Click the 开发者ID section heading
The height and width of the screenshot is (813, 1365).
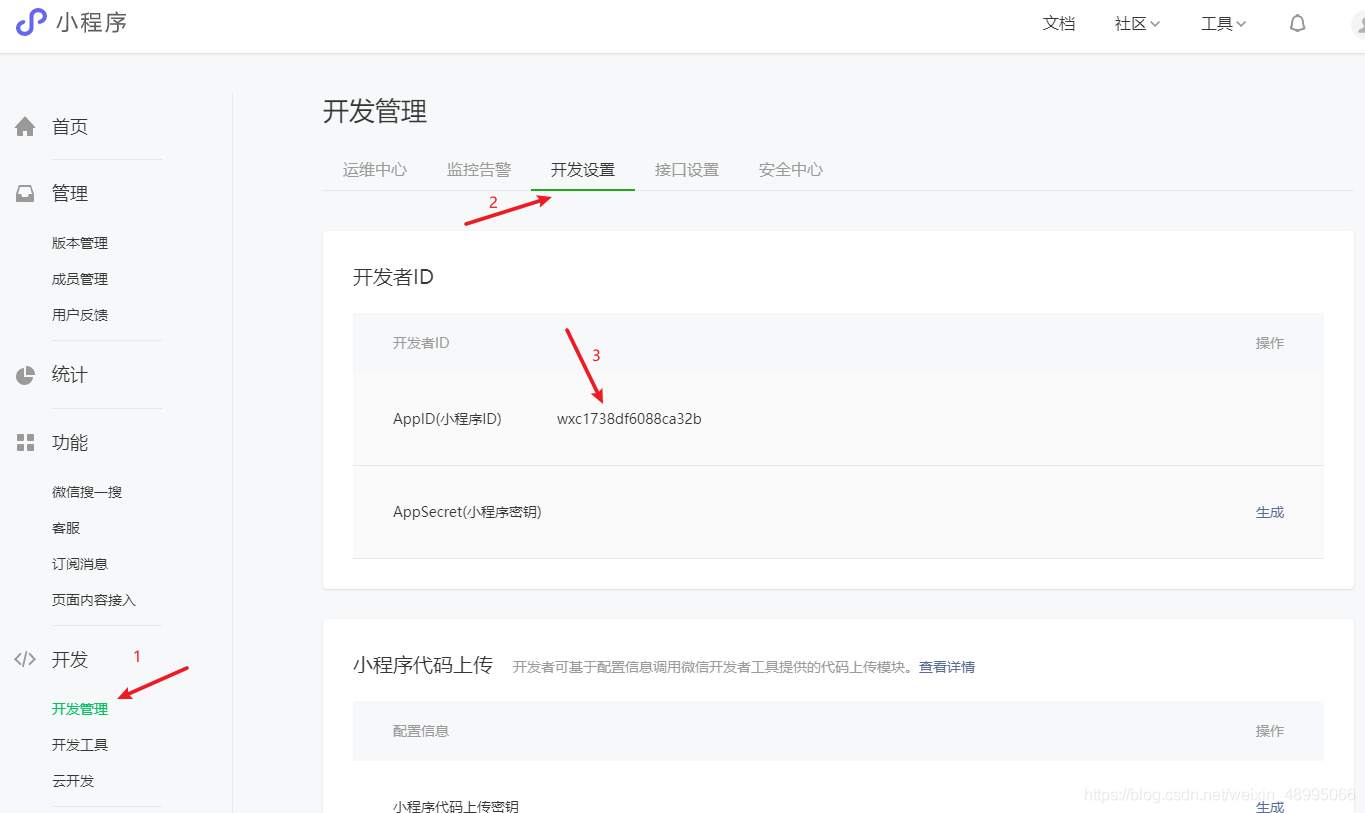393,277
